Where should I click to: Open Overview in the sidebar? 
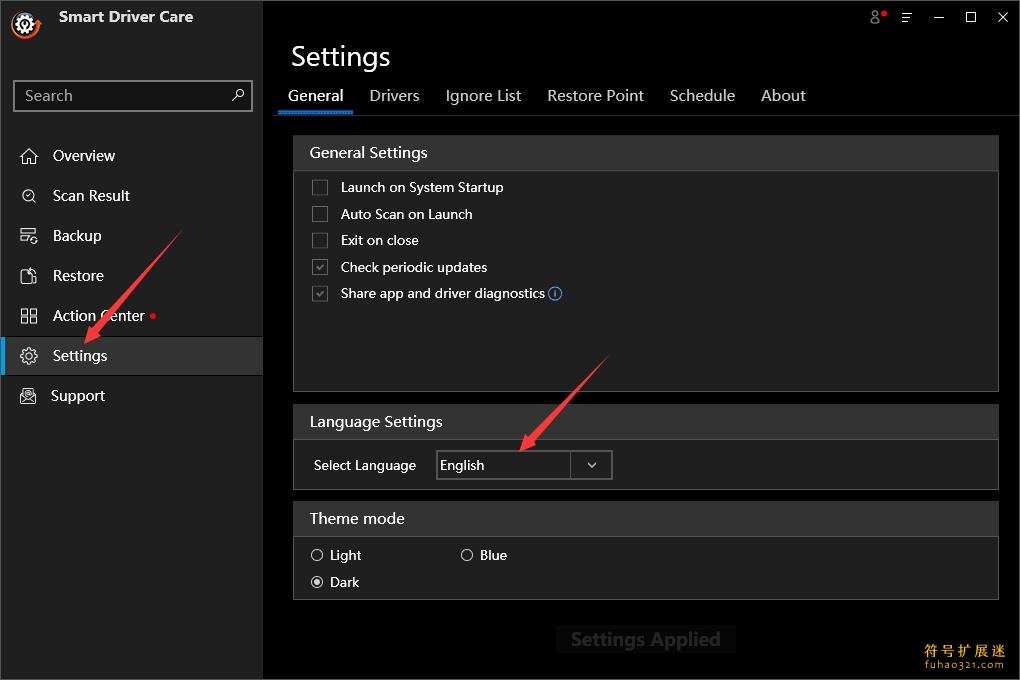coord(132,156)
